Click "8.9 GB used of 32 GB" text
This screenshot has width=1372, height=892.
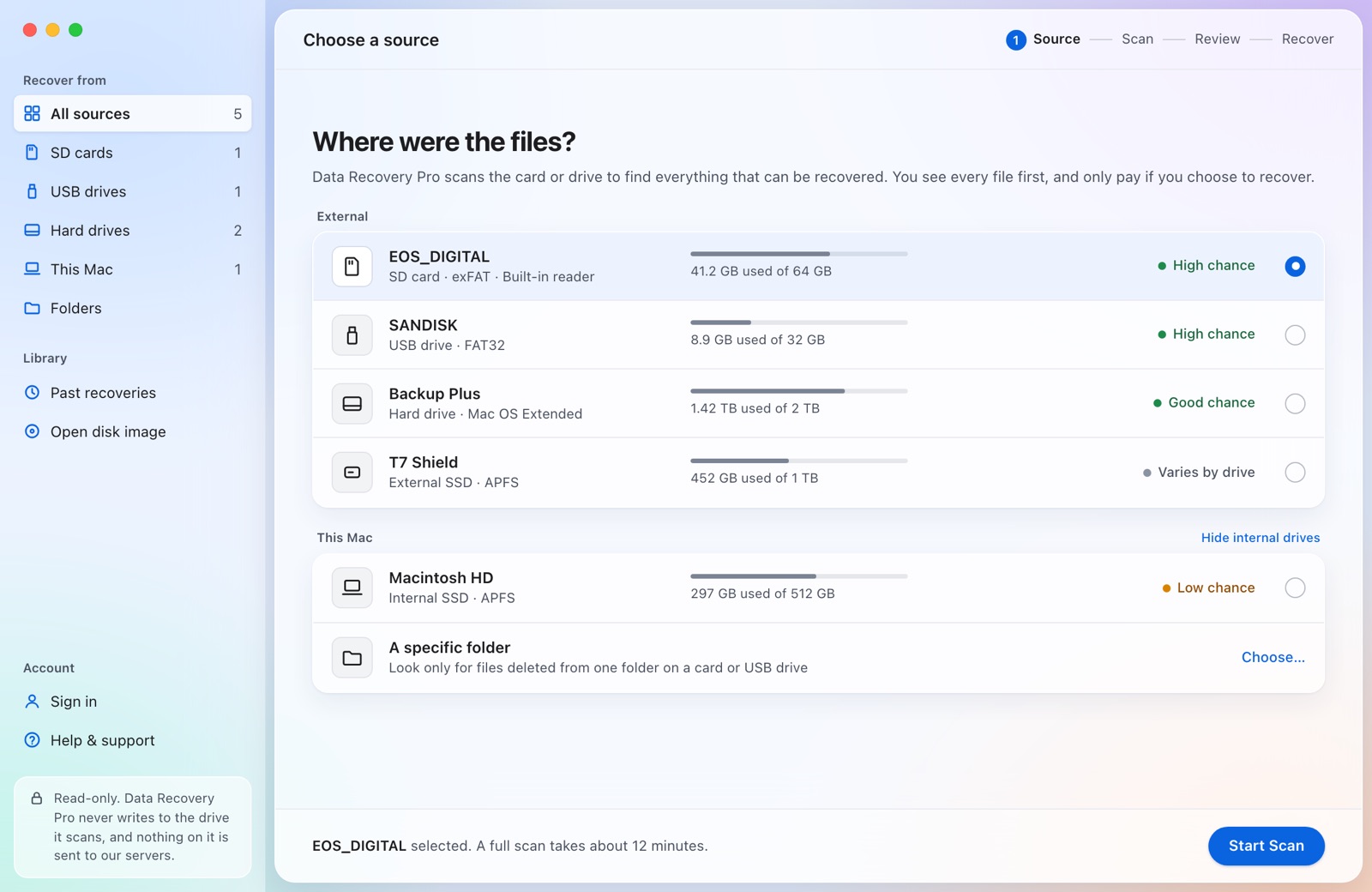pyautogui.click(x=757, y=340)
